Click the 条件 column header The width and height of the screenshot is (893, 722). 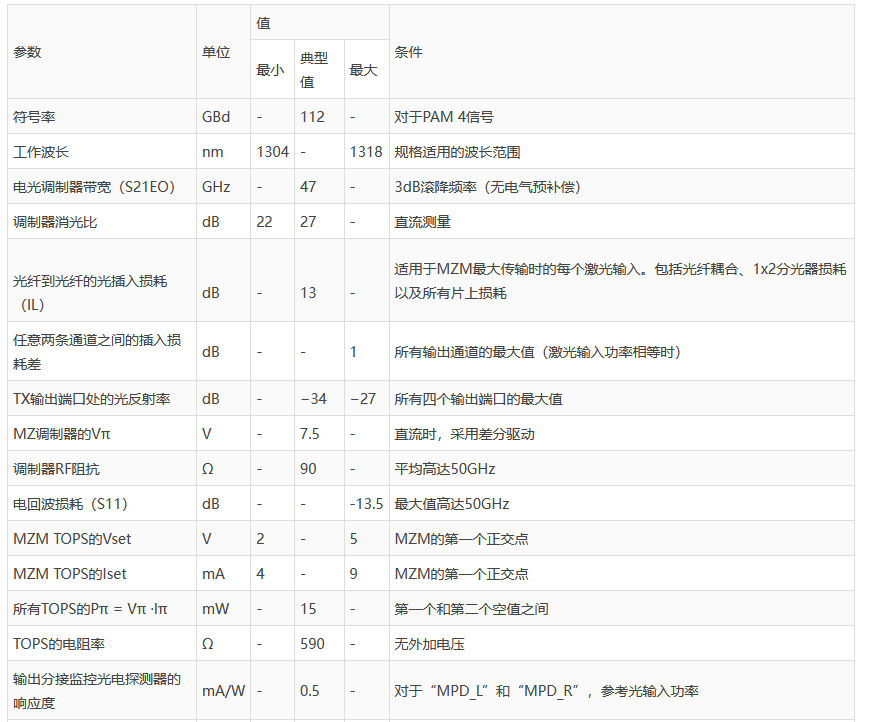coord(409,52)
